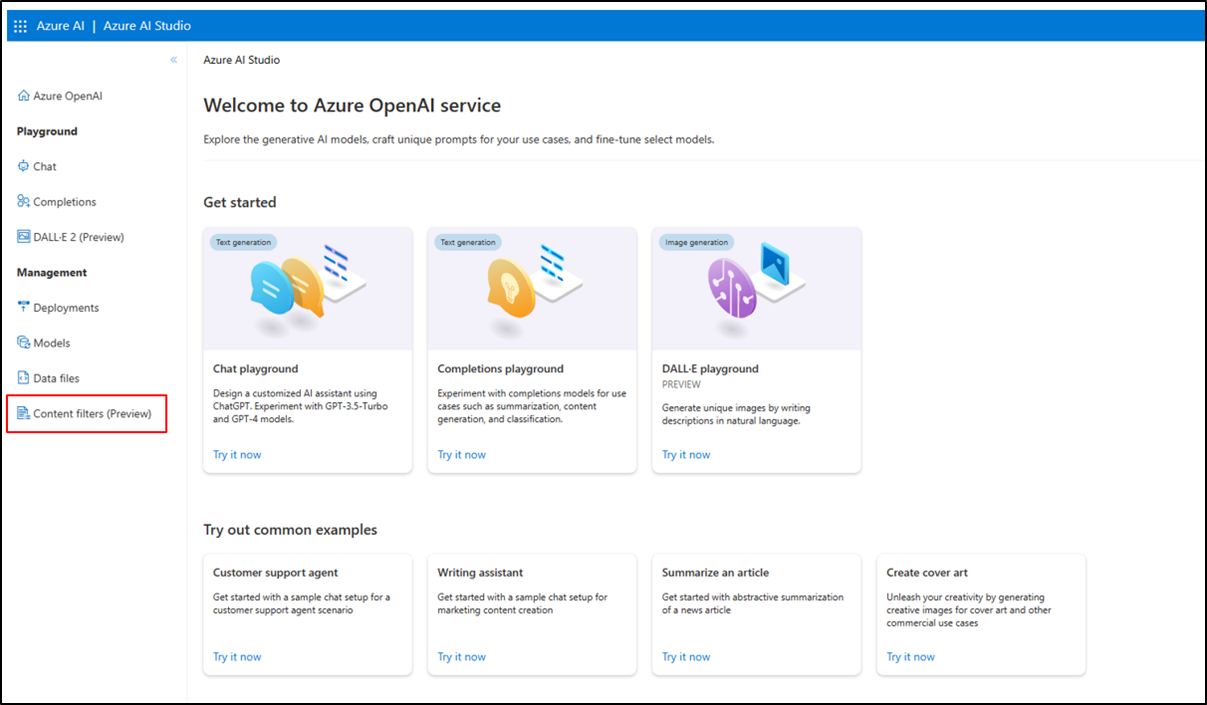The height and width of the screenshot is (705, 1207).
Task: Click the DALL-E playground card title
Action: (710, 369)
